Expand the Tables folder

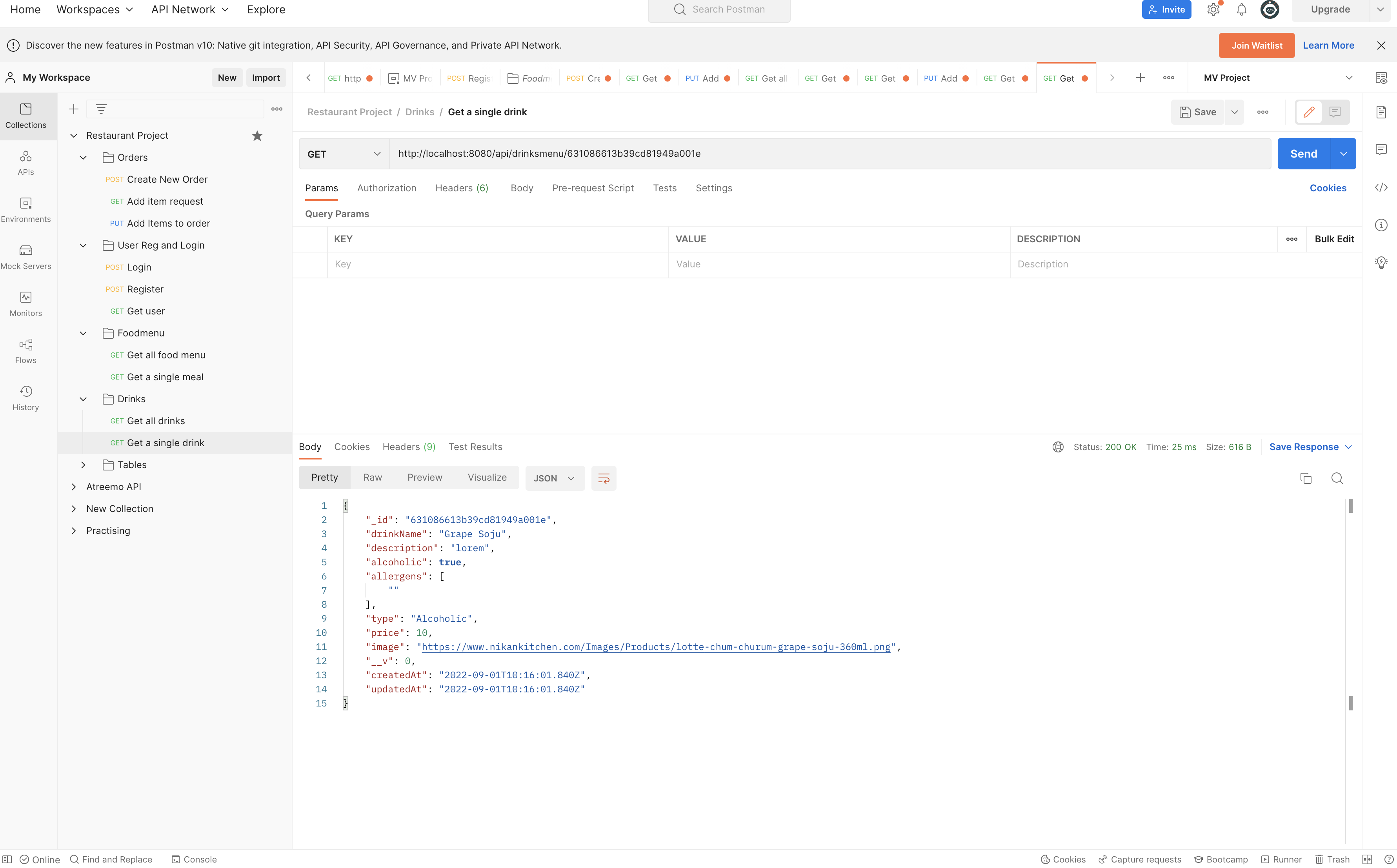coord(83,465)
